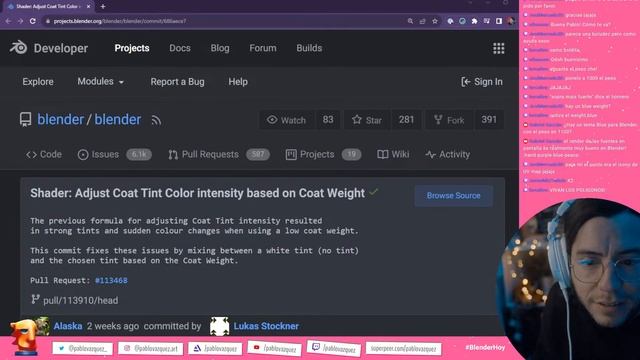Open the Docs navigation item
Viewport: 640px width, 360px height.
(180, 48)
